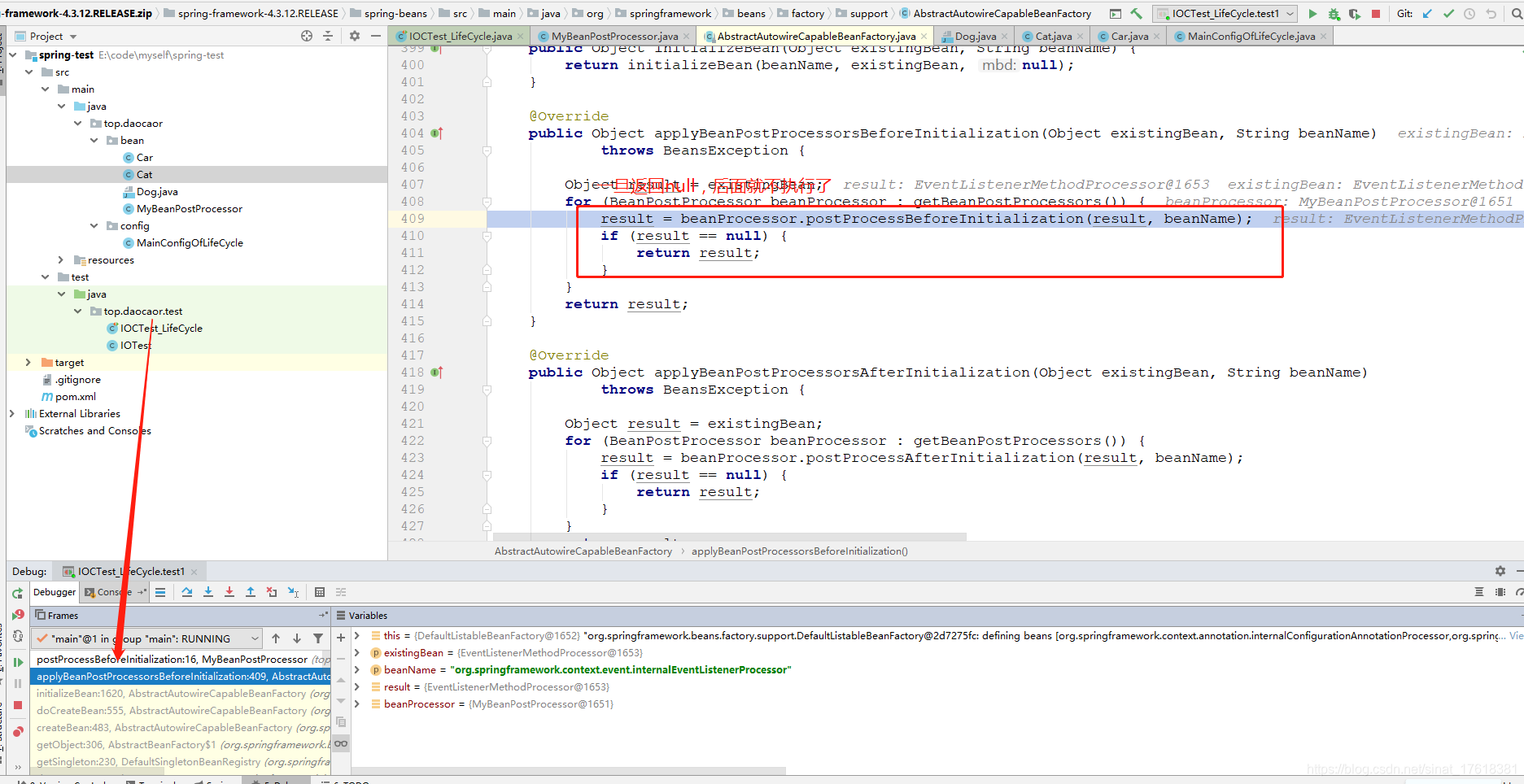
Task: Update project from Git with the blue arrow
Action: tap(1427, 14)
